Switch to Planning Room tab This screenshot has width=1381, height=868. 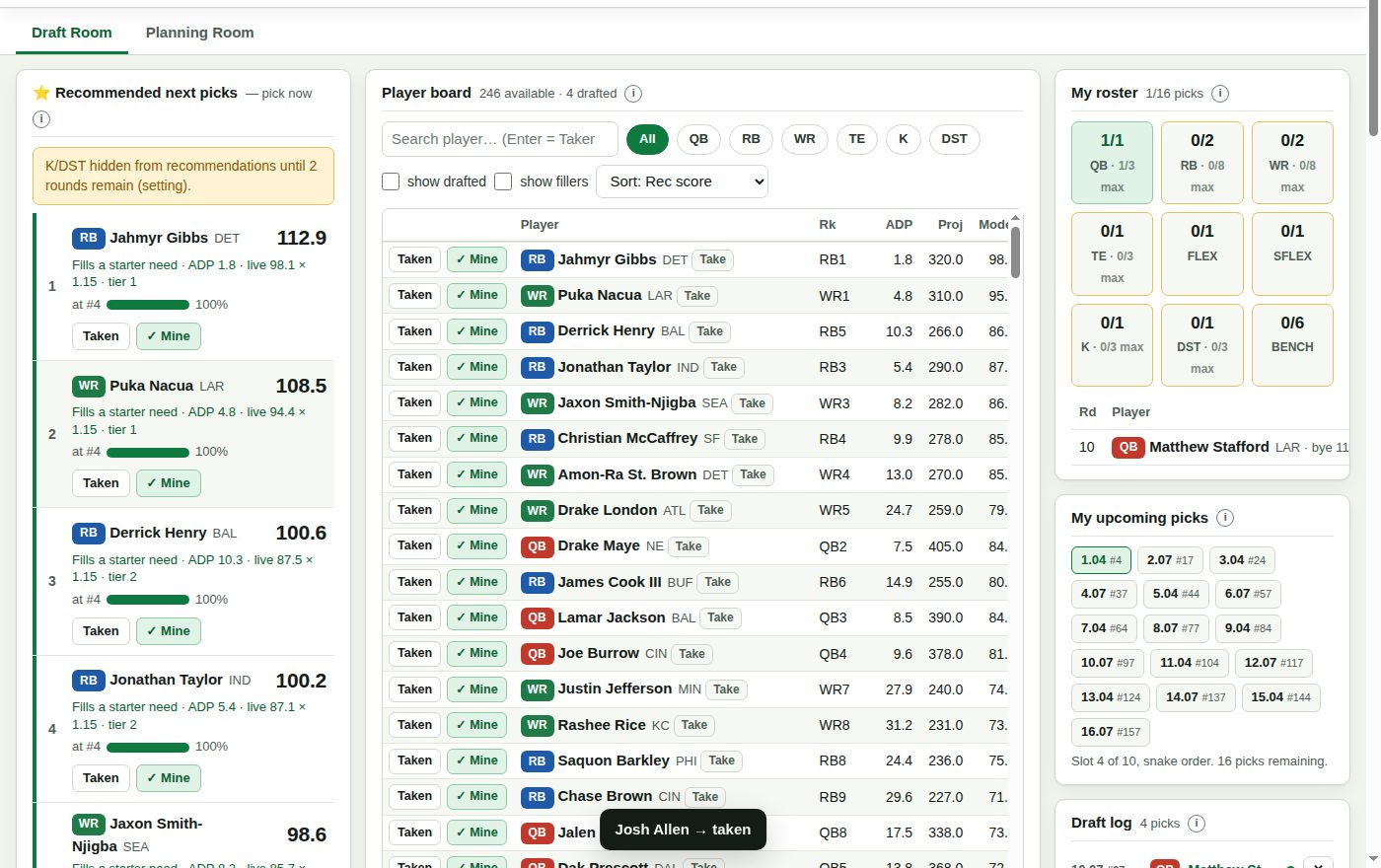(x=199, y=33)
